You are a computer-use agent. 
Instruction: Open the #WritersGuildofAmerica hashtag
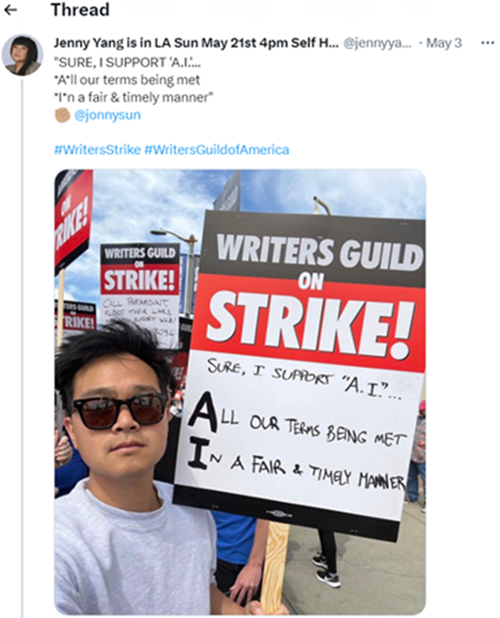tap(217, 150)
